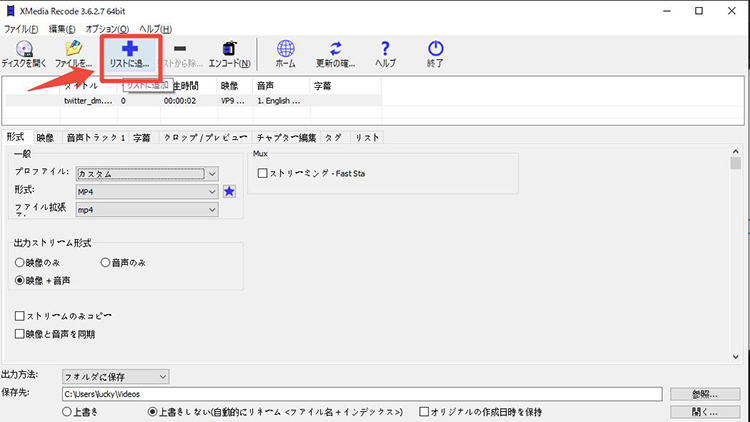Expand the プロファイル dropdown

pyautogui.click(x=212, y=174)
